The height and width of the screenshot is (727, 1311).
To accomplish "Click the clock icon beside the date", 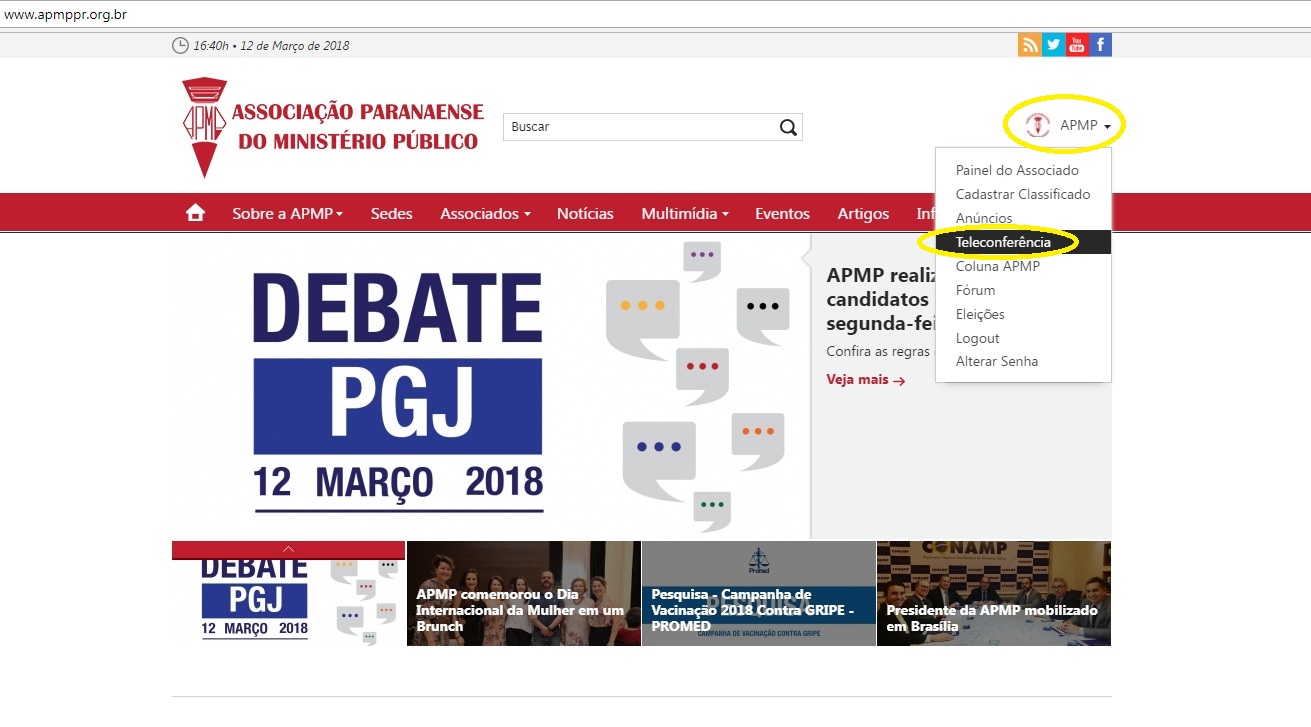I will (x=180, y=45).
